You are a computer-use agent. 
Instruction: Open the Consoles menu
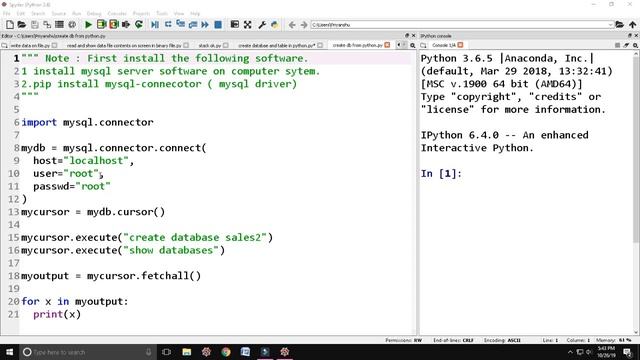pos(117,13)
